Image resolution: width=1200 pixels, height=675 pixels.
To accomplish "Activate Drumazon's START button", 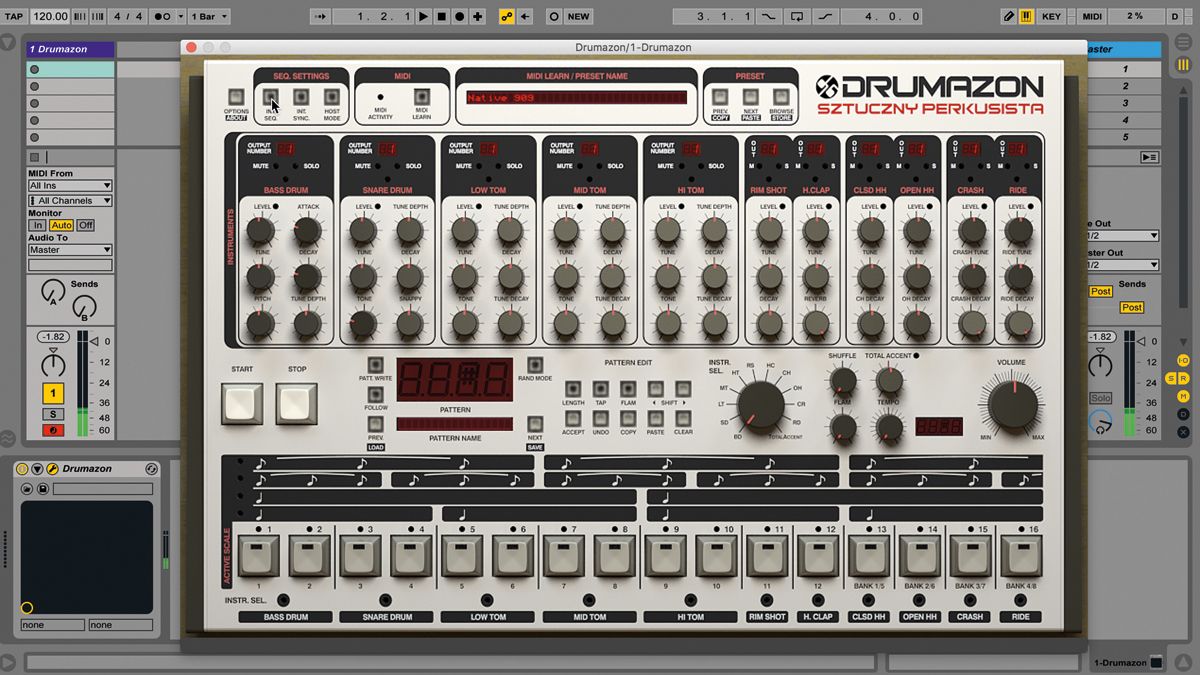I will point(241,404).
